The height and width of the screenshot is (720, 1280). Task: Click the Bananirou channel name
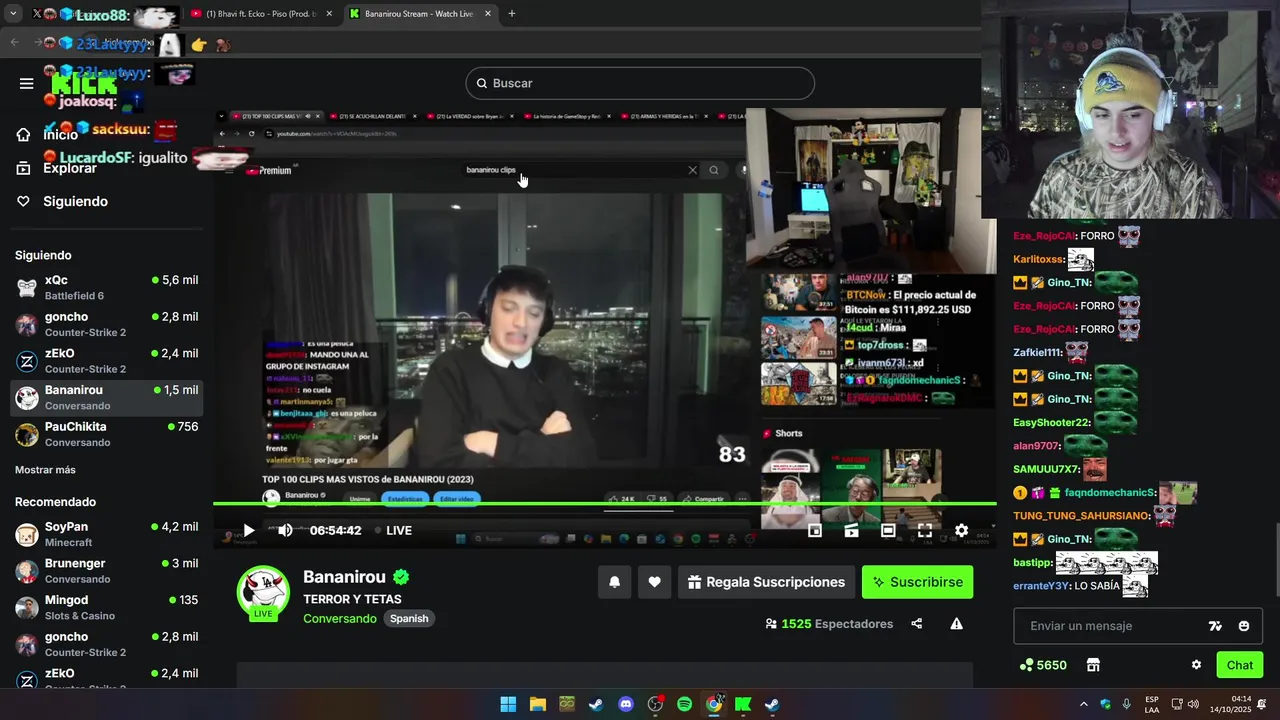pos(345,577)
